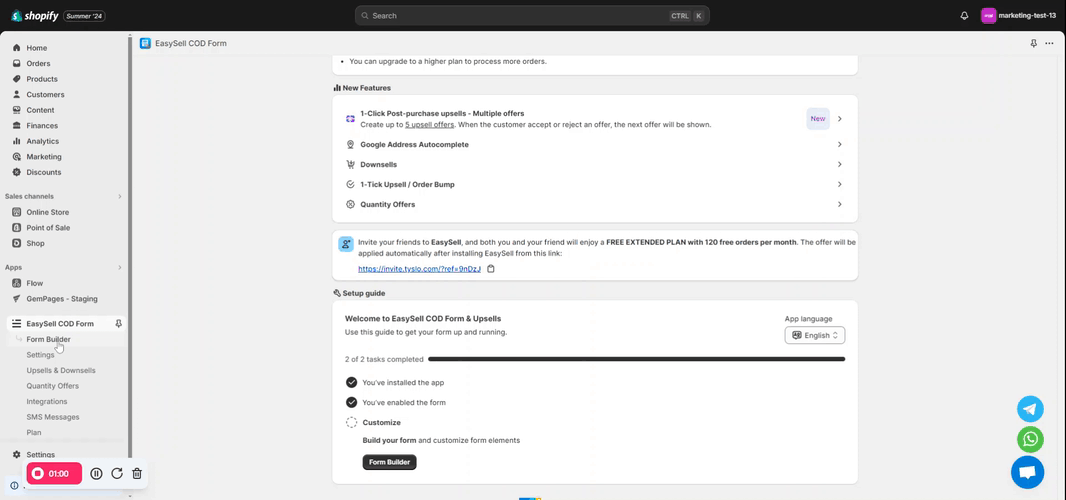Restart the recording with the circular arrow

(x=117, y=474)
